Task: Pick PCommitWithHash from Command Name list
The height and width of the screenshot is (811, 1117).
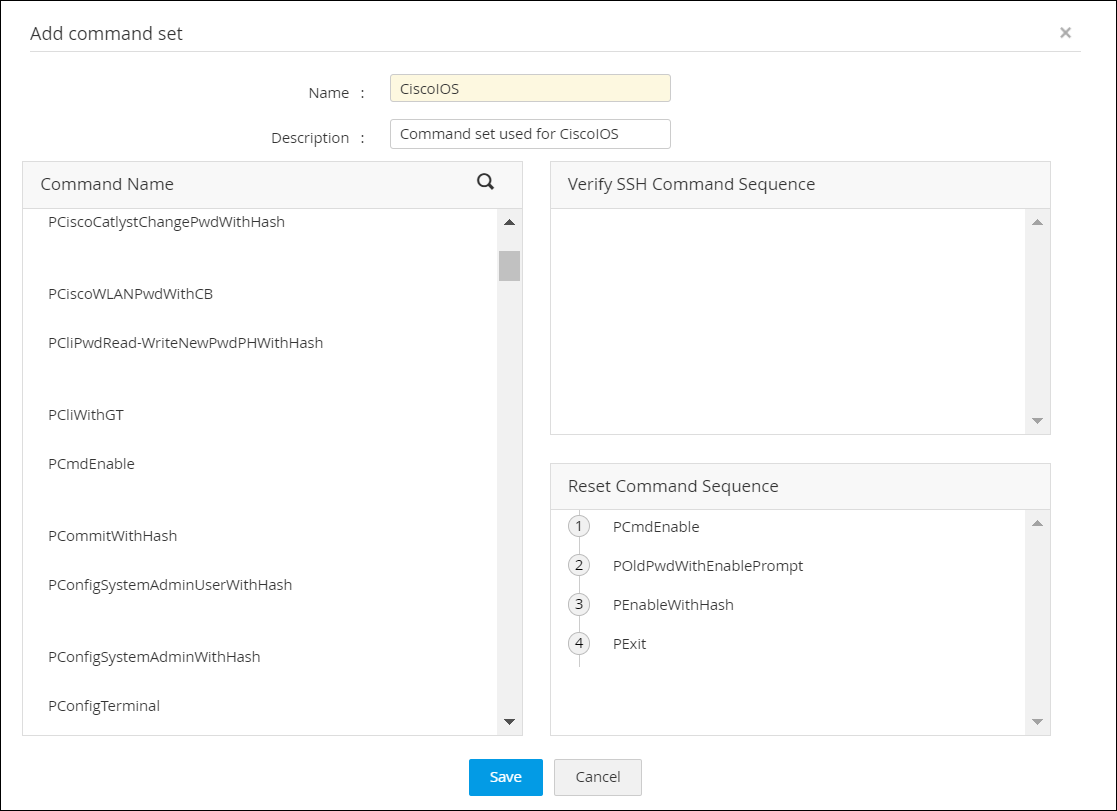Action: 112,536
